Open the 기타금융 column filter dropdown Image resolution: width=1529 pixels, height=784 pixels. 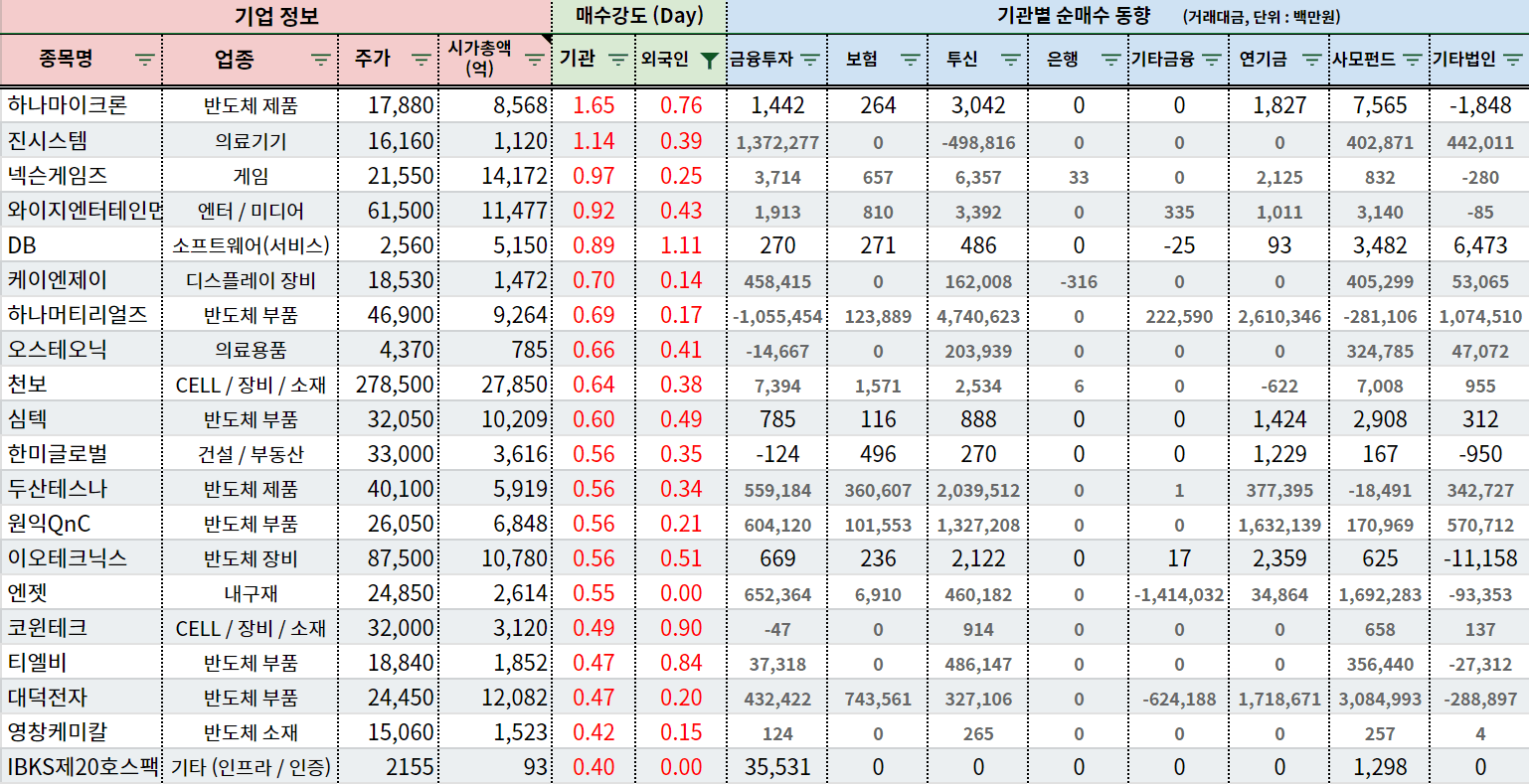click(1211, 60)
